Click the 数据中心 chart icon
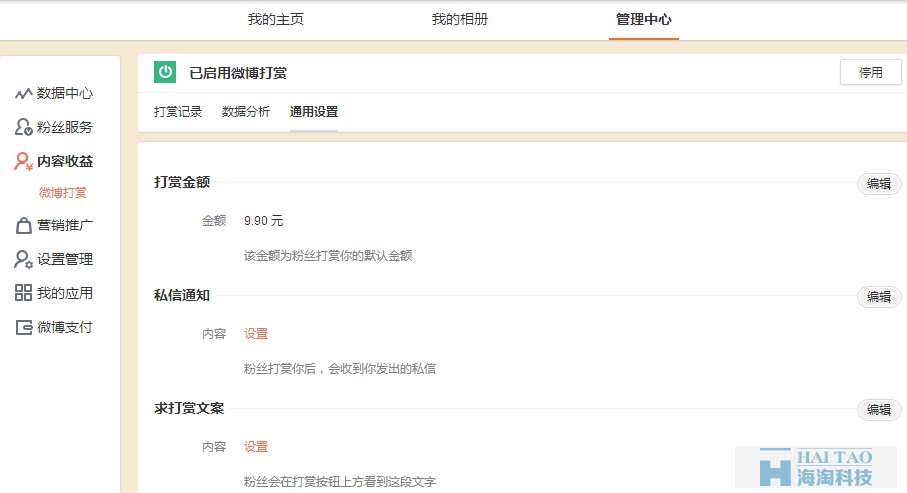The width and height of the screenshot is (907, 493). (23, 93)
